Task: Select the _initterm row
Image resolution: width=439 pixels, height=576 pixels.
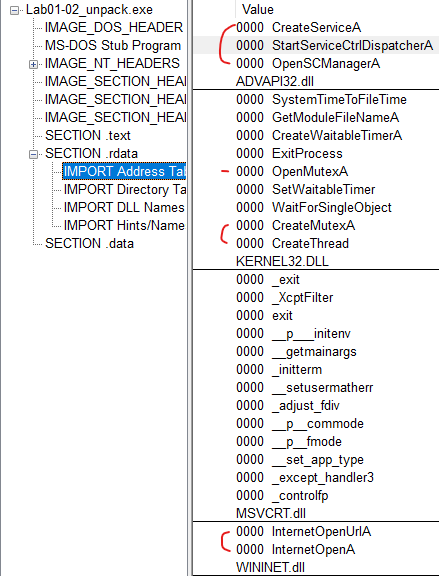Action: [x=316, y=370]
